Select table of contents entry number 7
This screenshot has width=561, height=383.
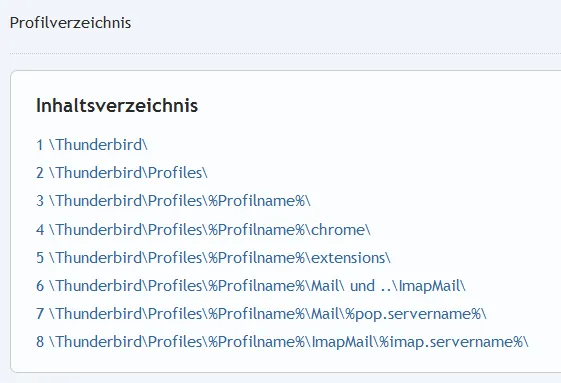tap(261, 314)
